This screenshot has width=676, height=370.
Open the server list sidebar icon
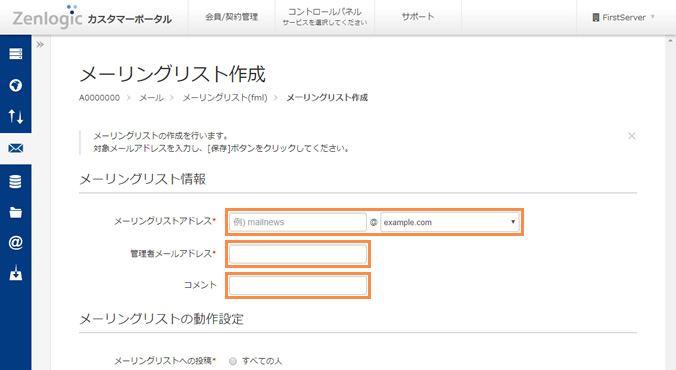[16, 54]
